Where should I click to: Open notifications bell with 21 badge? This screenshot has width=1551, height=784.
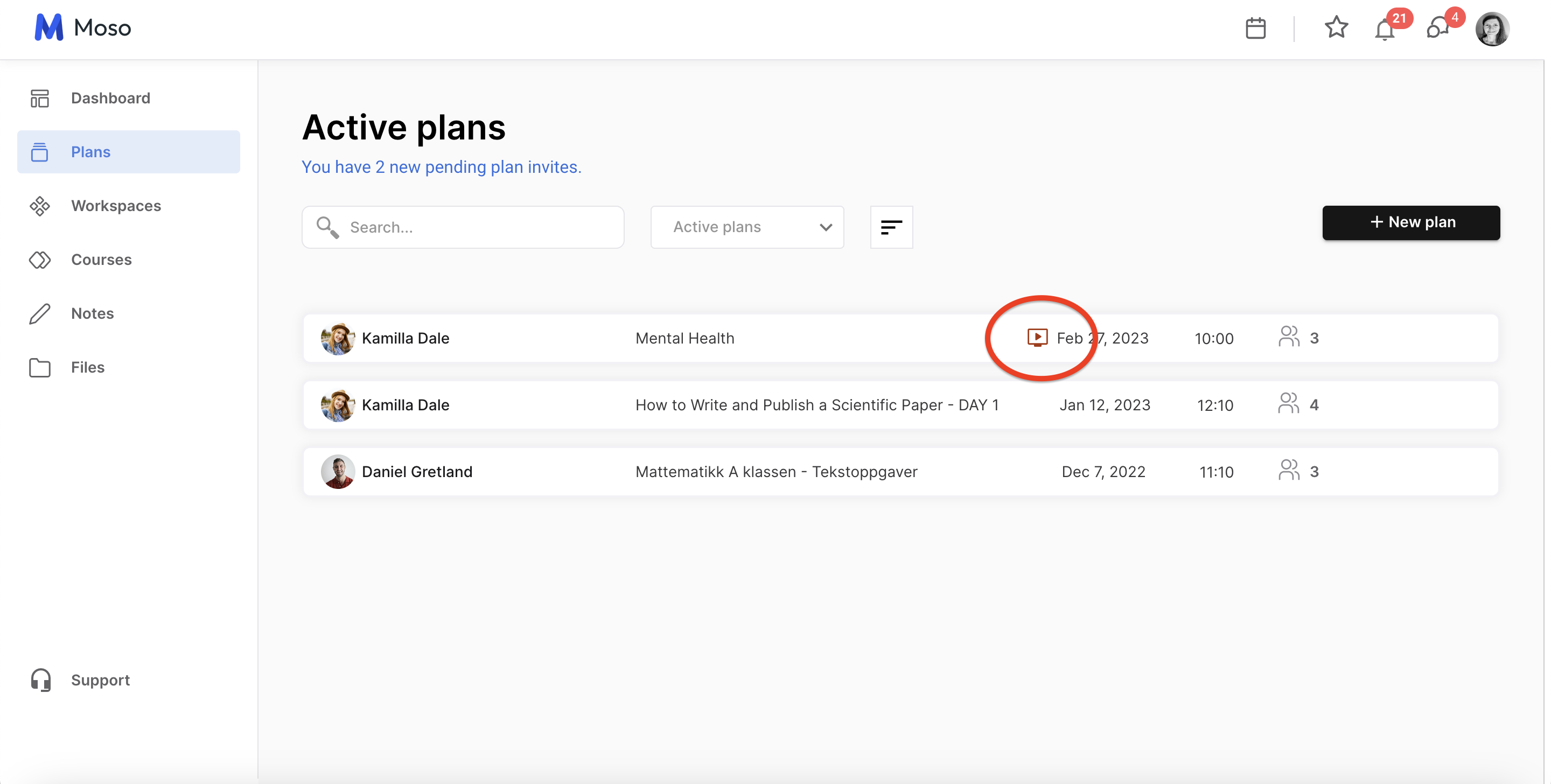point(1385,29)
